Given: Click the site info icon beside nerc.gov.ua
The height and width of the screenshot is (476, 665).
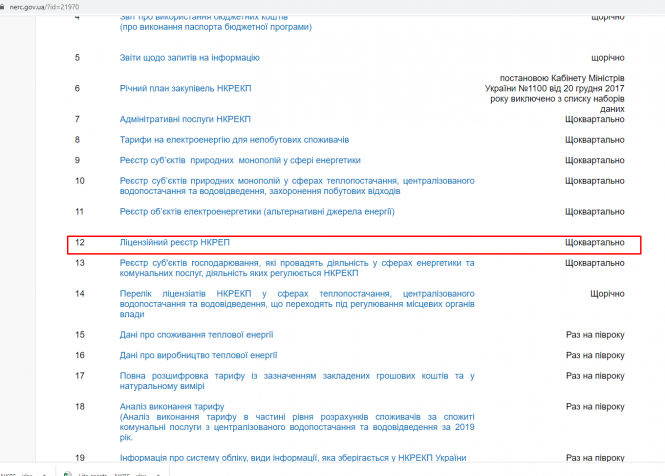Looking at the screenshot, I should coord(4,5).
